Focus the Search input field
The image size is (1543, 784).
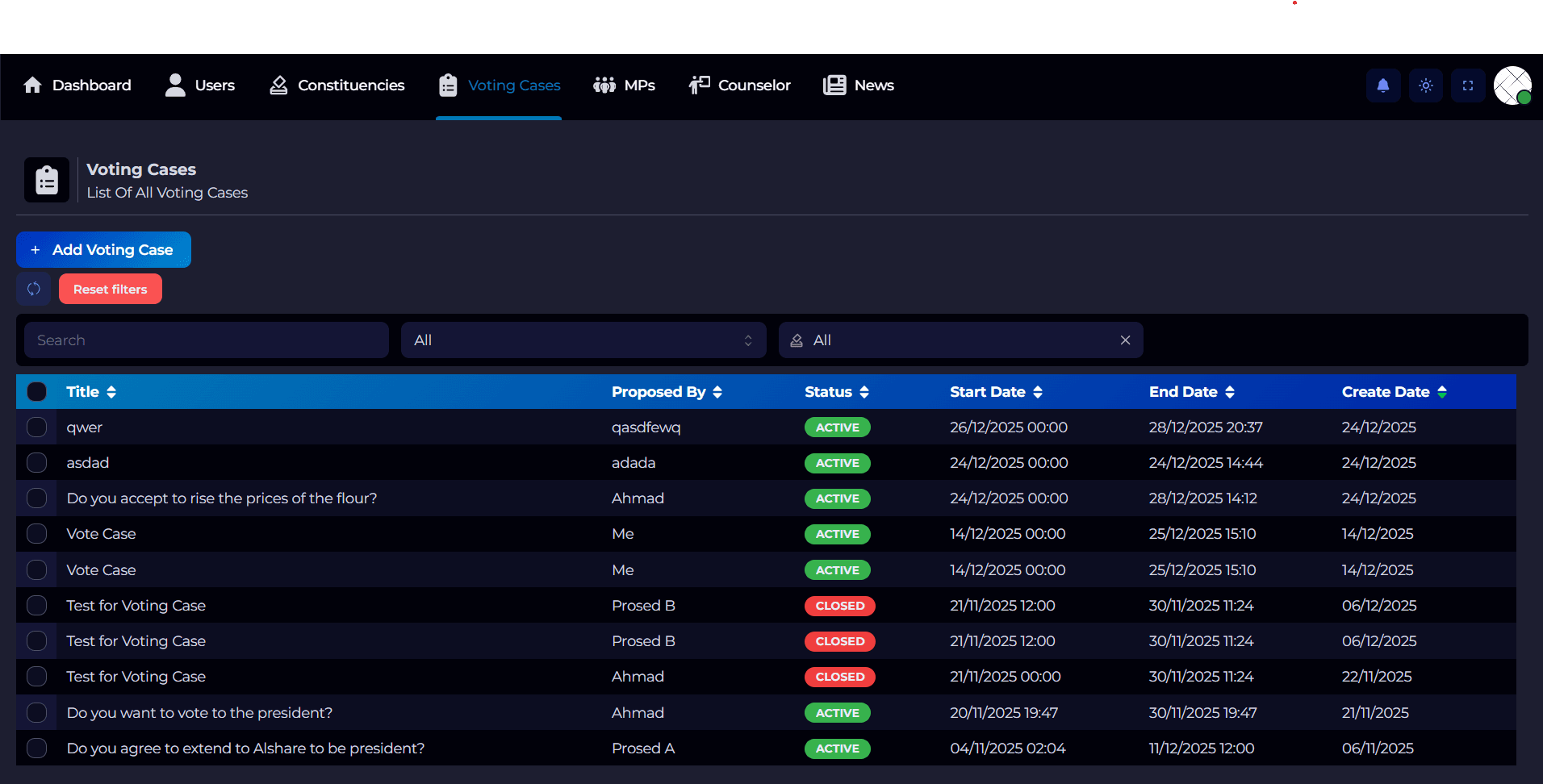point(206,340)
